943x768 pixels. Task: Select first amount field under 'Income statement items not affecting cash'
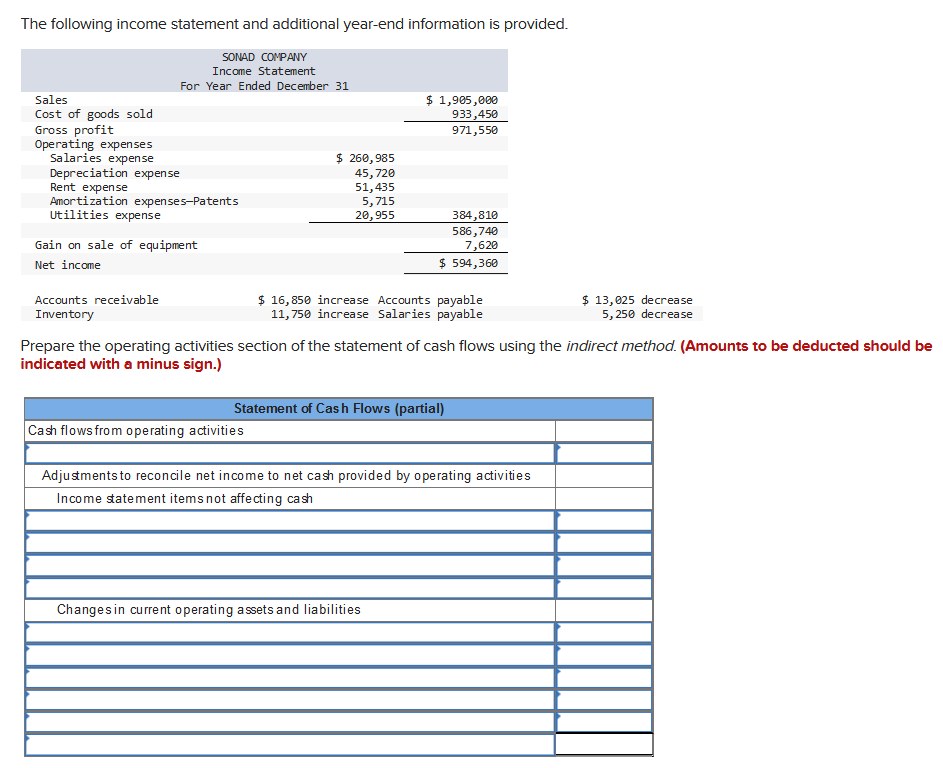604,520
